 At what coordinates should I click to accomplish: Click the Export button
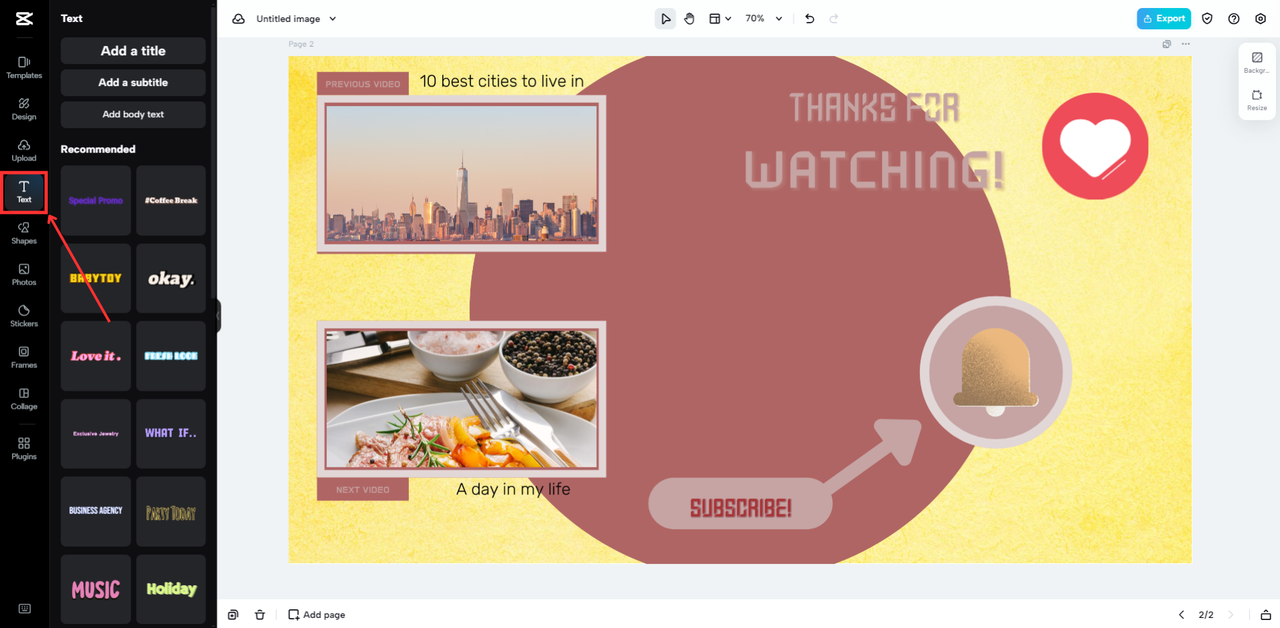tap(1164, 19)
